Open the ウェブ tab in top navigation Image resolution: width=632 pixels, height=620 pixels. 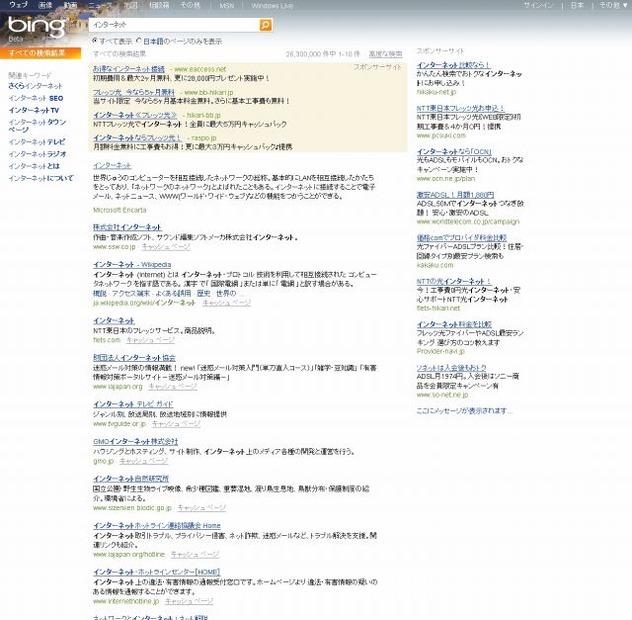[x=18, y=5]
